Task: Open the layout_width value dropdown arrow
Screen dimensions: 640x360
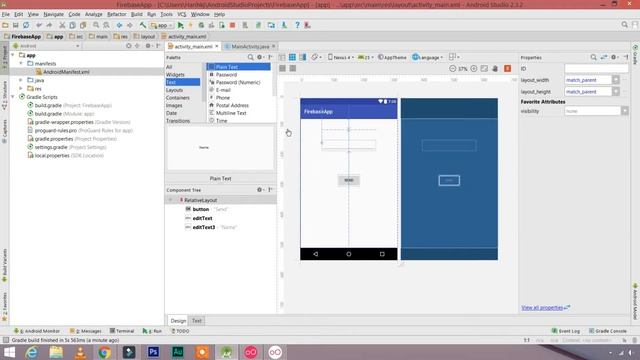Action: click(616, 80)
